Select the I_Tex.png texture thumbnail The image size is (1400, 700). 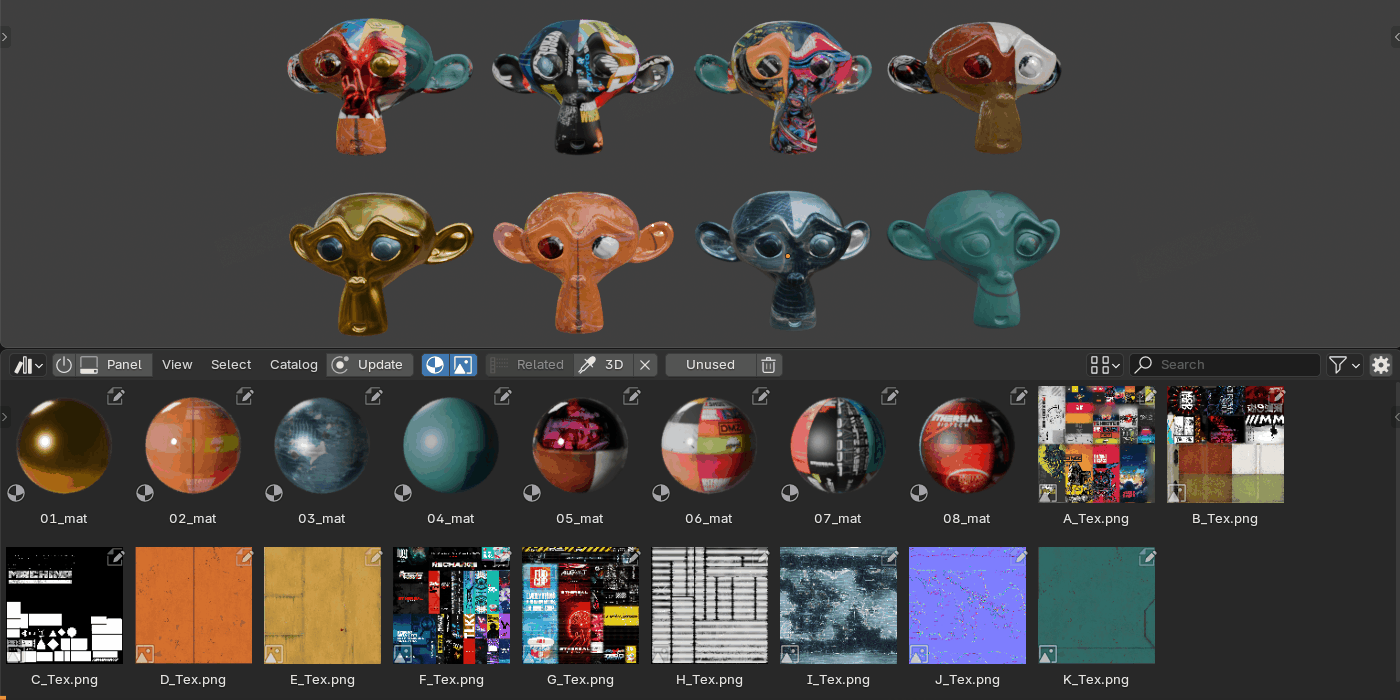click(838, 605)
